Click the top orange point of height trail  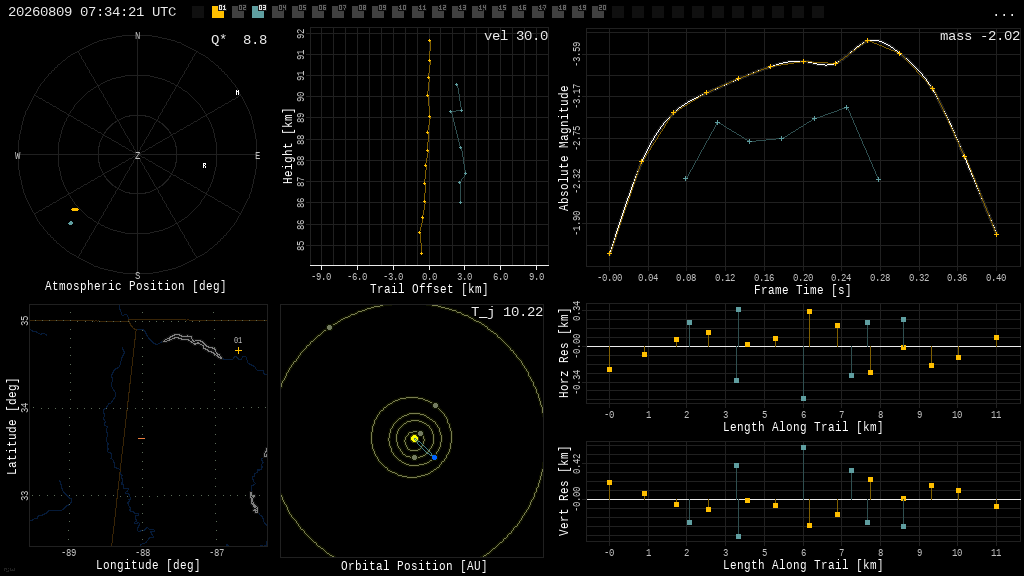[430, 40]
